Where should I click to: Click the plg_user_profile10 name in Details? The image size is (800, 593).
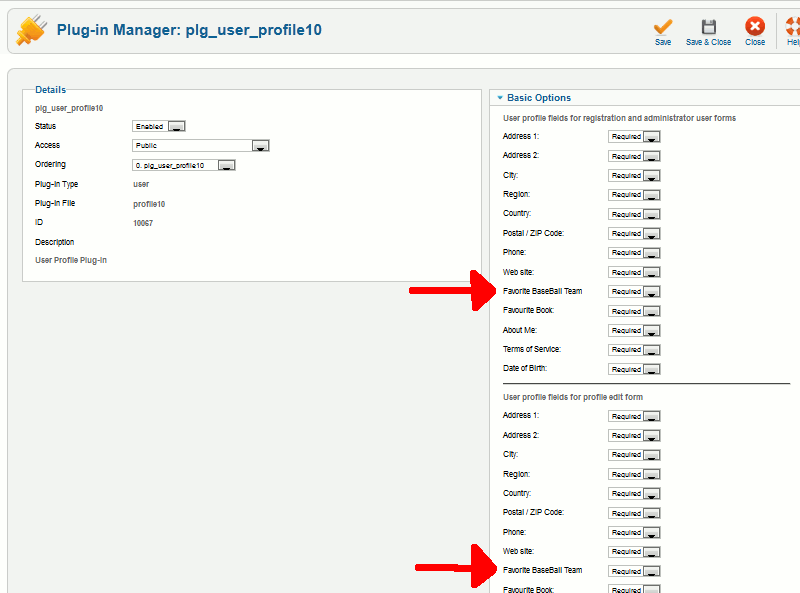click(x=69, y=108)
